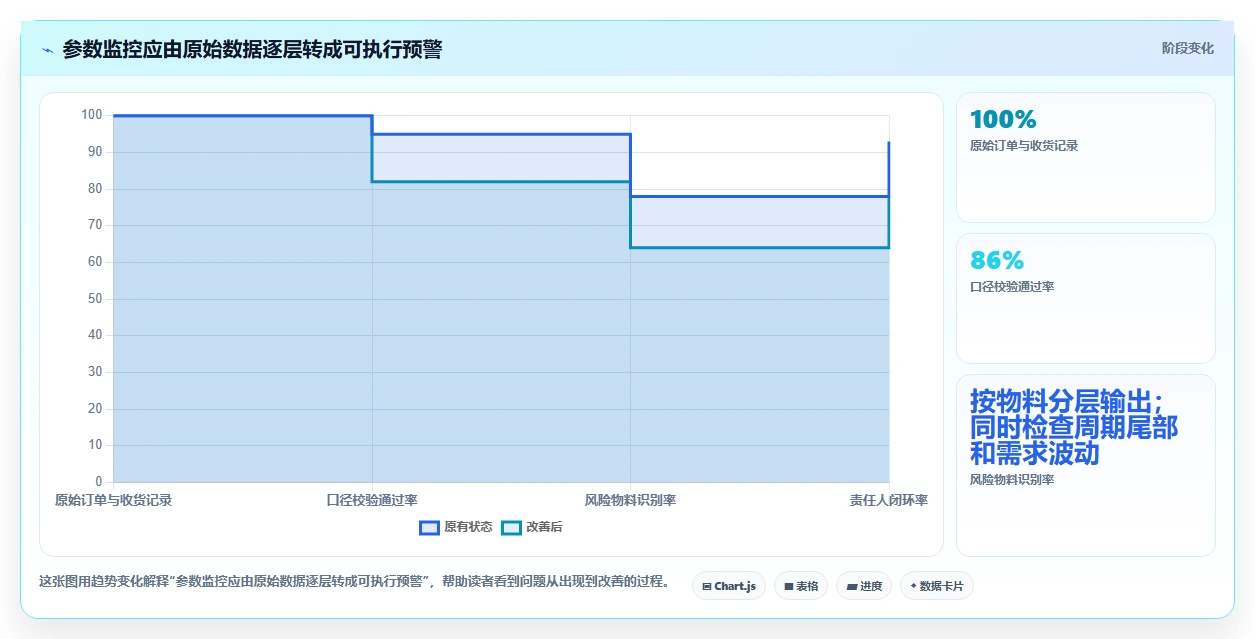
Task: Click x-axis label 口径校验通过率
Action: click(372, 500)
